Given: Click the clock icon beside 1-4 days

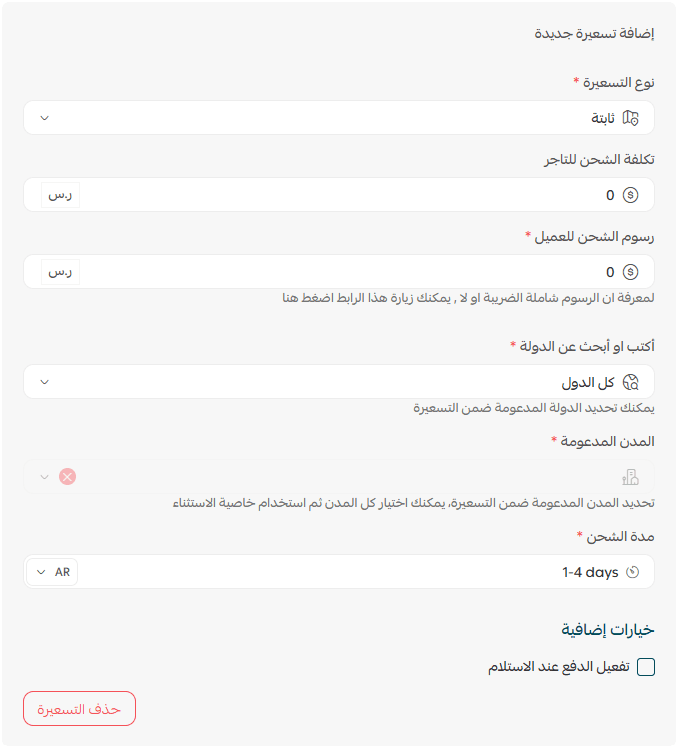Looking at the screenshot, I should [632, 572].
